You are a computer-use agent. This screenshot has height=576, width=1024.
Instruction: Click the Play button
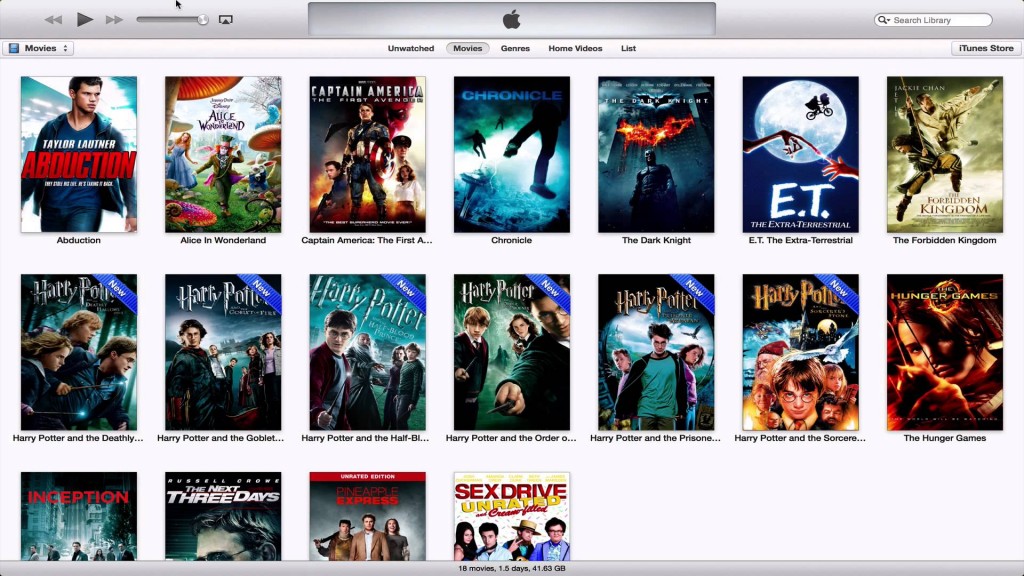84,20
